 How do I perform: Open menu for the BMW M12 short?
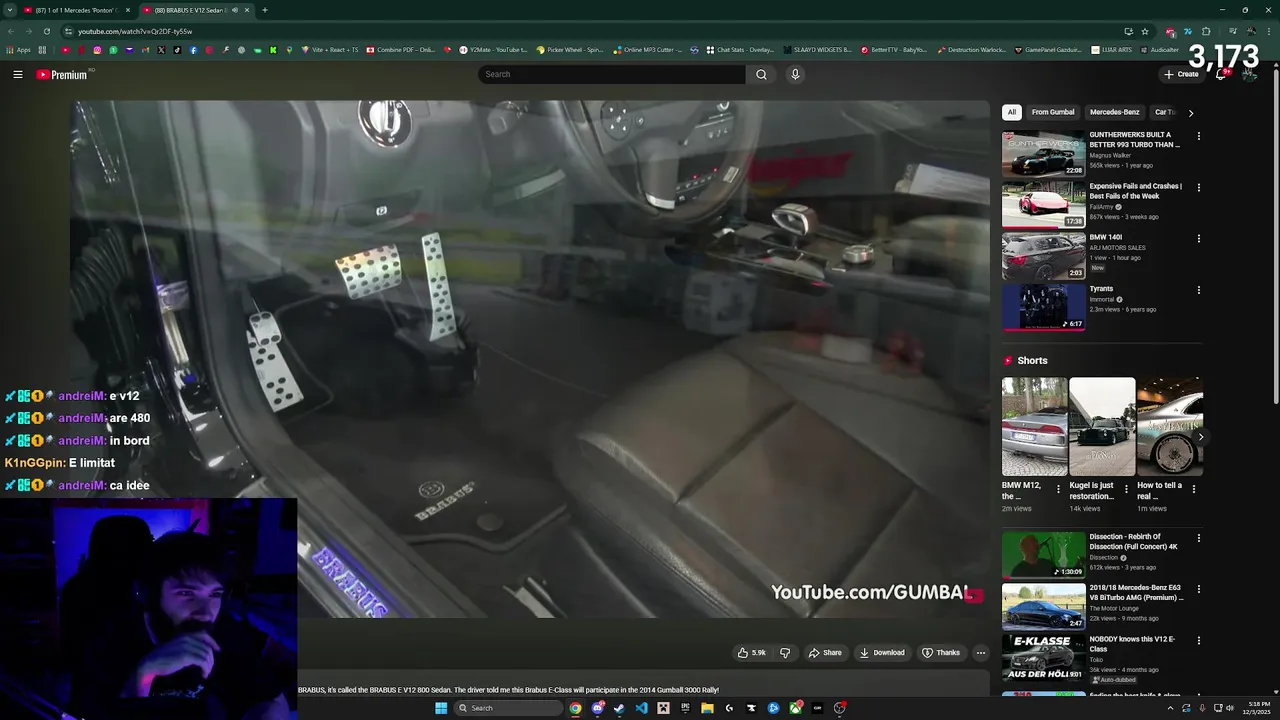(x=1058, y=489)
